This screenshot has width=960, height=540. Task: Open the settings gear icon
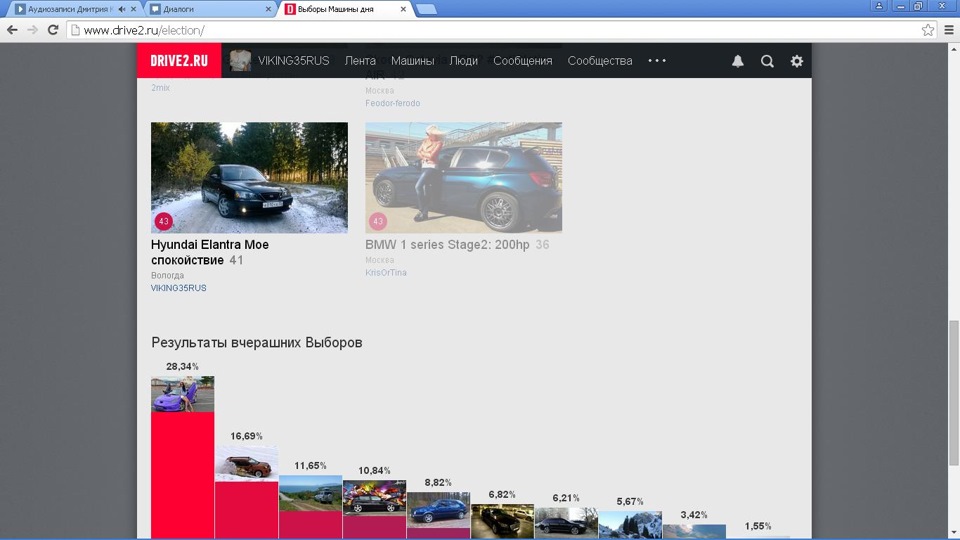click(797, 61)
